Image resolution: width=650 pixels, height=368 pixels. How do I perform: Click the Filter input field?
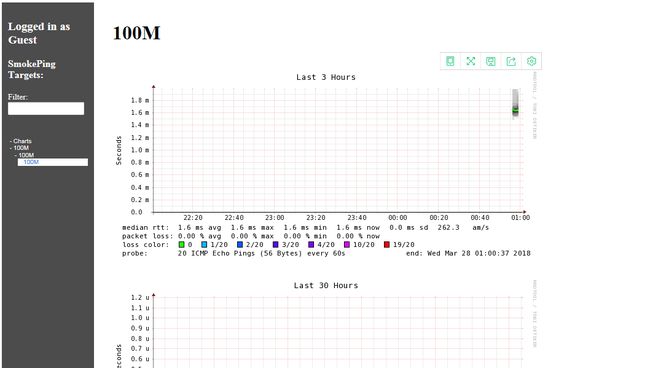click(46, 109)
